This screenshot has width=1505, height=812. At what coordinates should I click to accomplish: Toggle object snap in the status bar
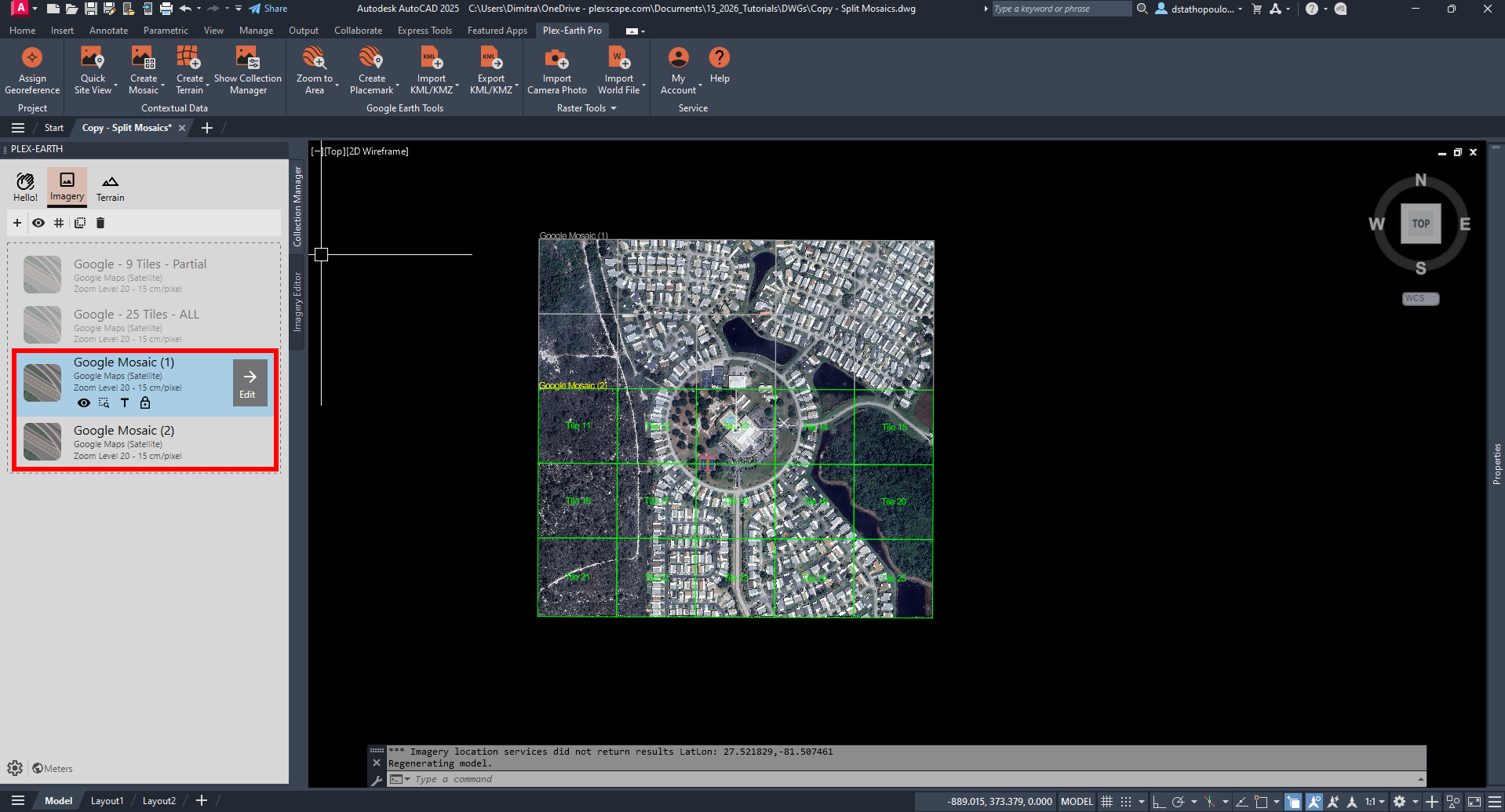pos(1261,802)
